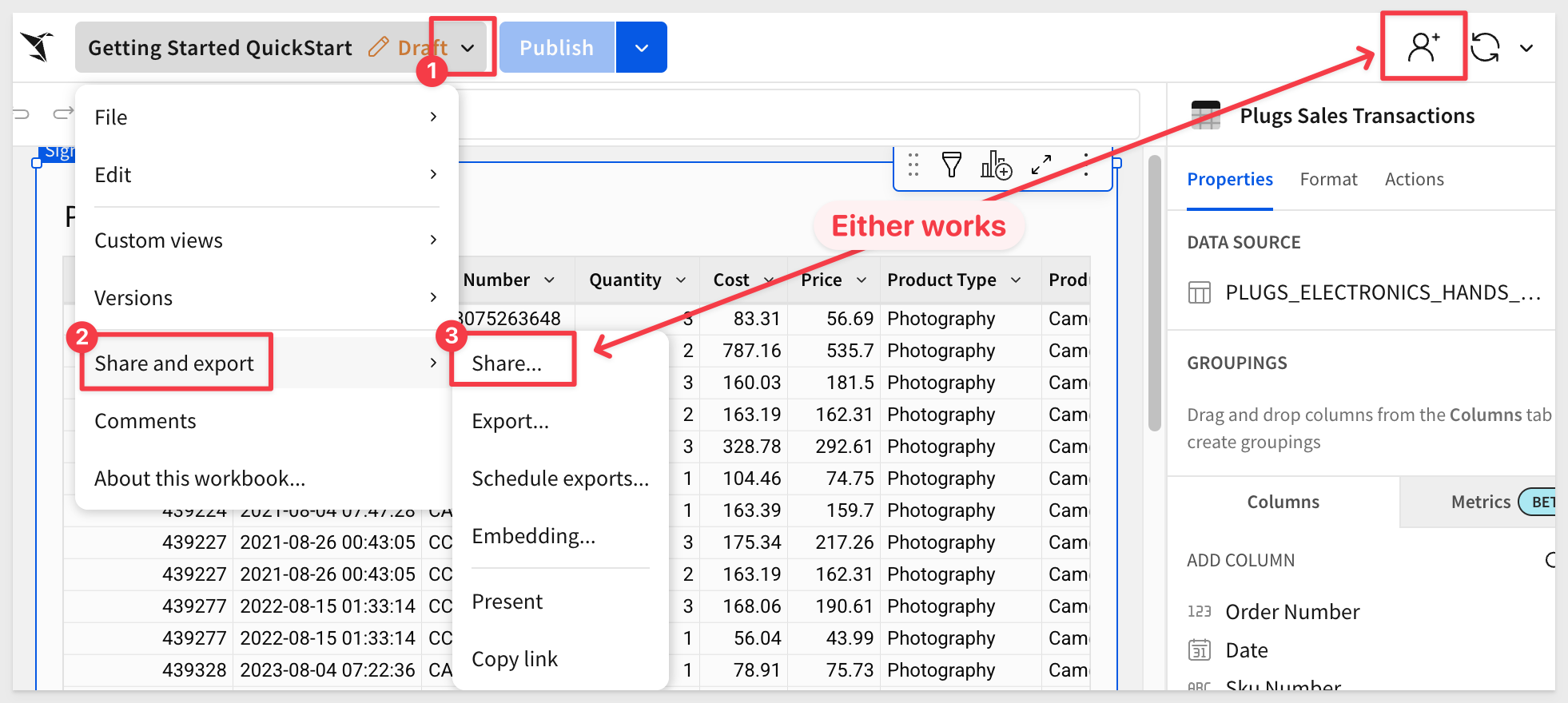Viewport: 1568px width, 703px height.
Task: Open the Custom views submenu
Action: (267, 240)
